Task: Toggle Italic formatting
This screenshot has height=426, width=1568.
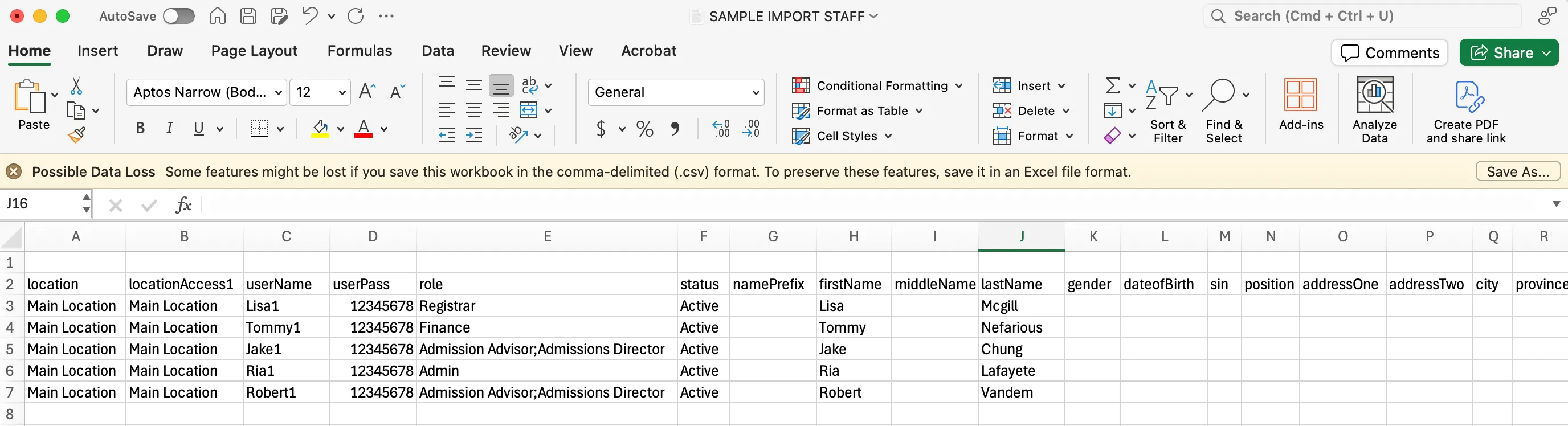Action: click(x=170, y=128)
